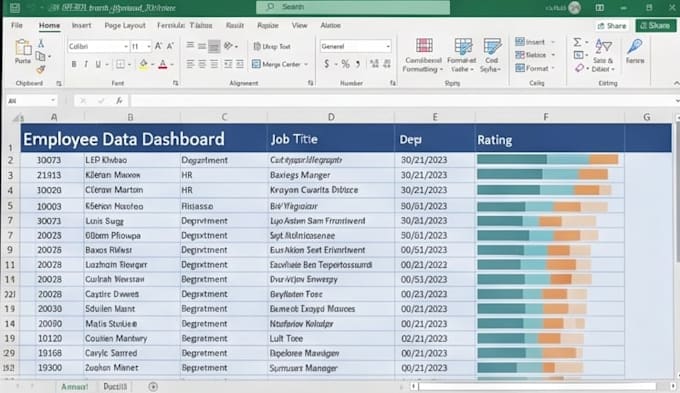The height and width of the screenshot is (393, 680).
Task: Open Cell Styles gallery
Action: [x=491, y=55]
